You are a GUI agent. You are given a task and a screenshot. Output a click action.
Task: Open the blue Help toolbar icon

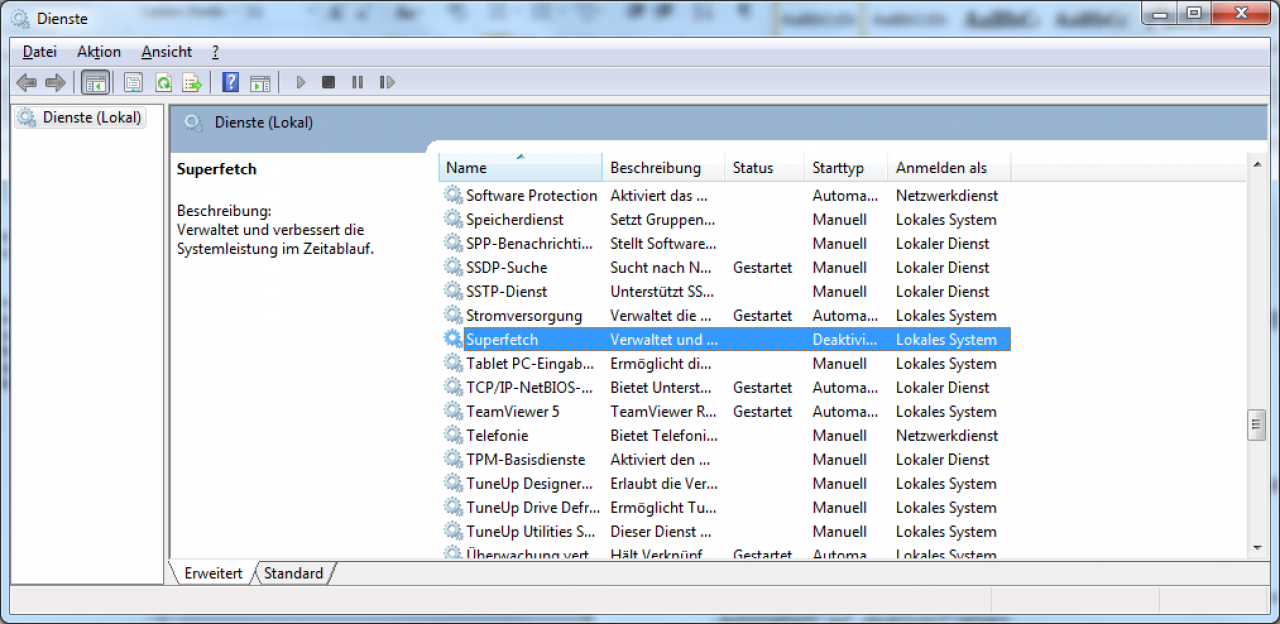pyautogui.click(x=231, y=82)
